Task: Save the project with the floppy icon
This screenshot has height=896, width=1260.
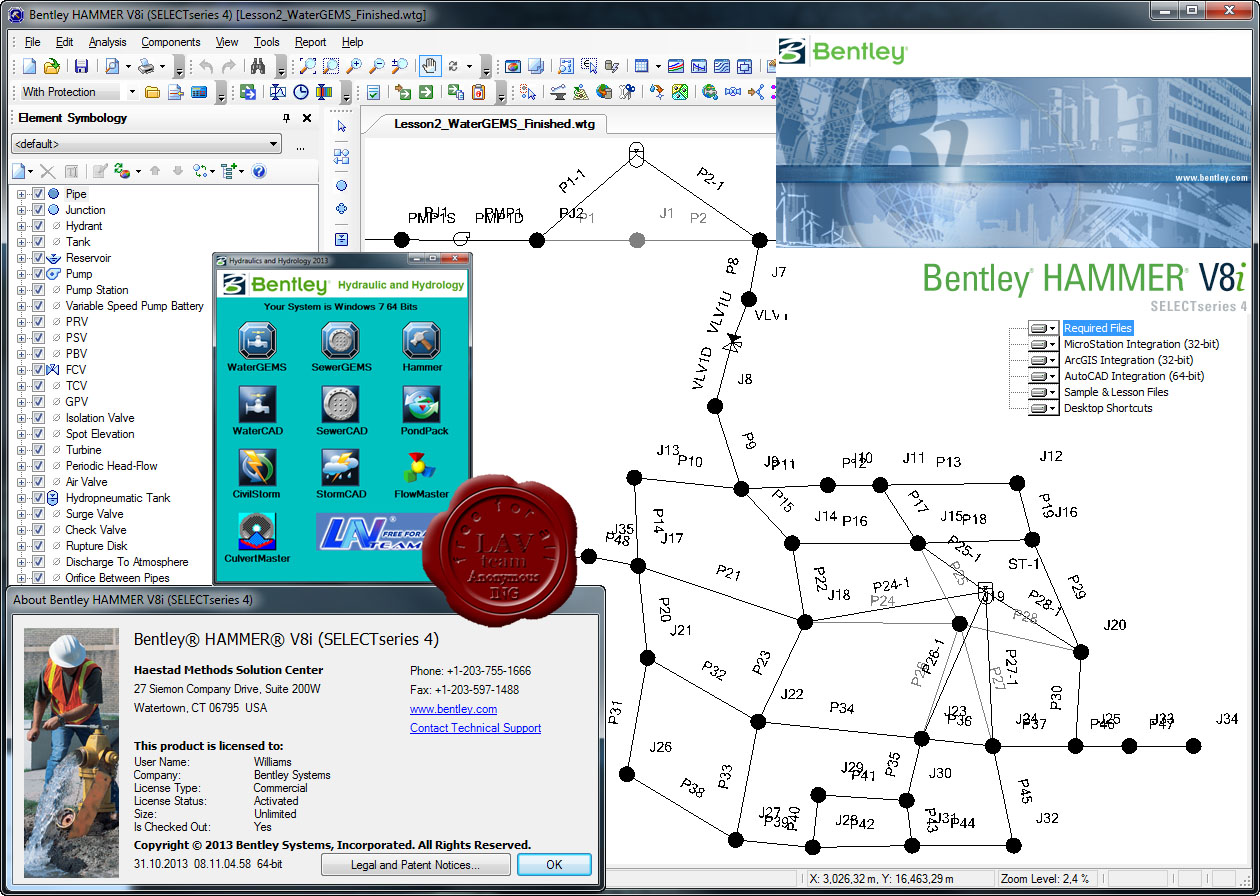Action: (x=81, y=67)
